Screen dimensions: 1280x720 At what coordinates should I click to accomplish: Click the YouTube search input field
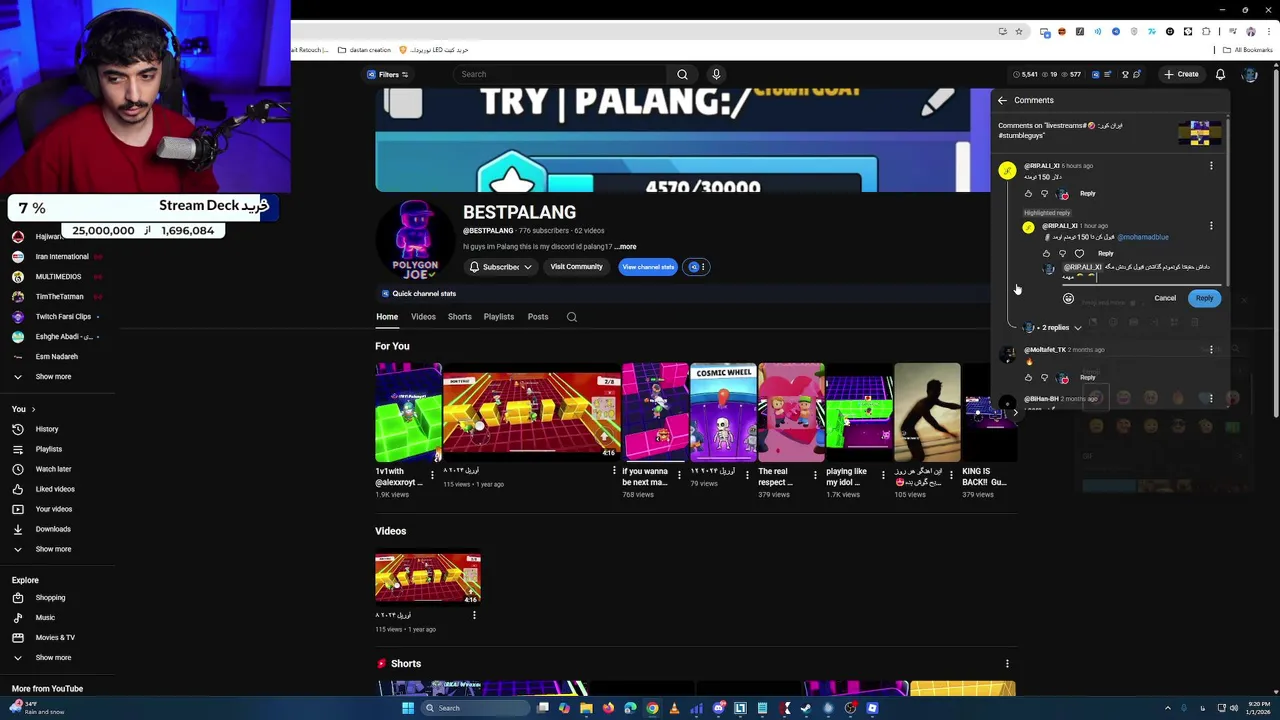click(x=560, y=74)
